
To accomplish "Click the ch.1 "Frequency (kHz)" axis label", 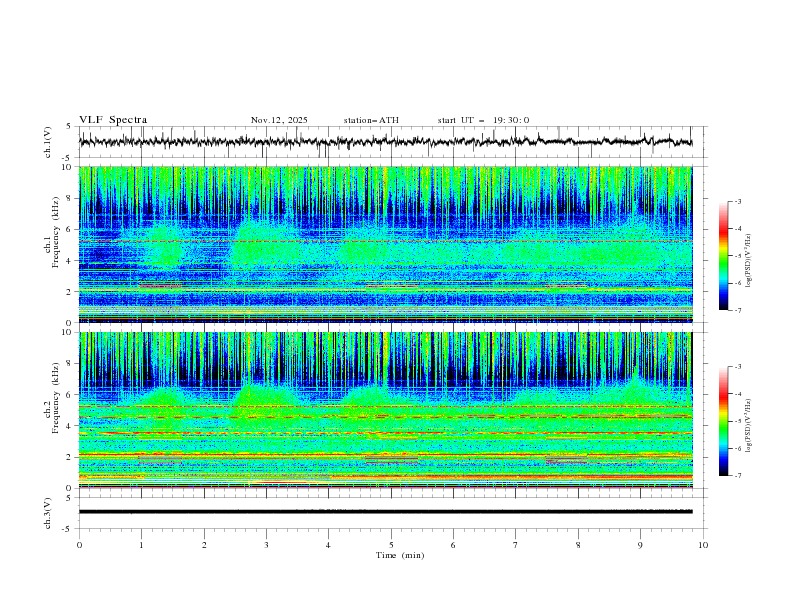I will (x=55, y=233).
